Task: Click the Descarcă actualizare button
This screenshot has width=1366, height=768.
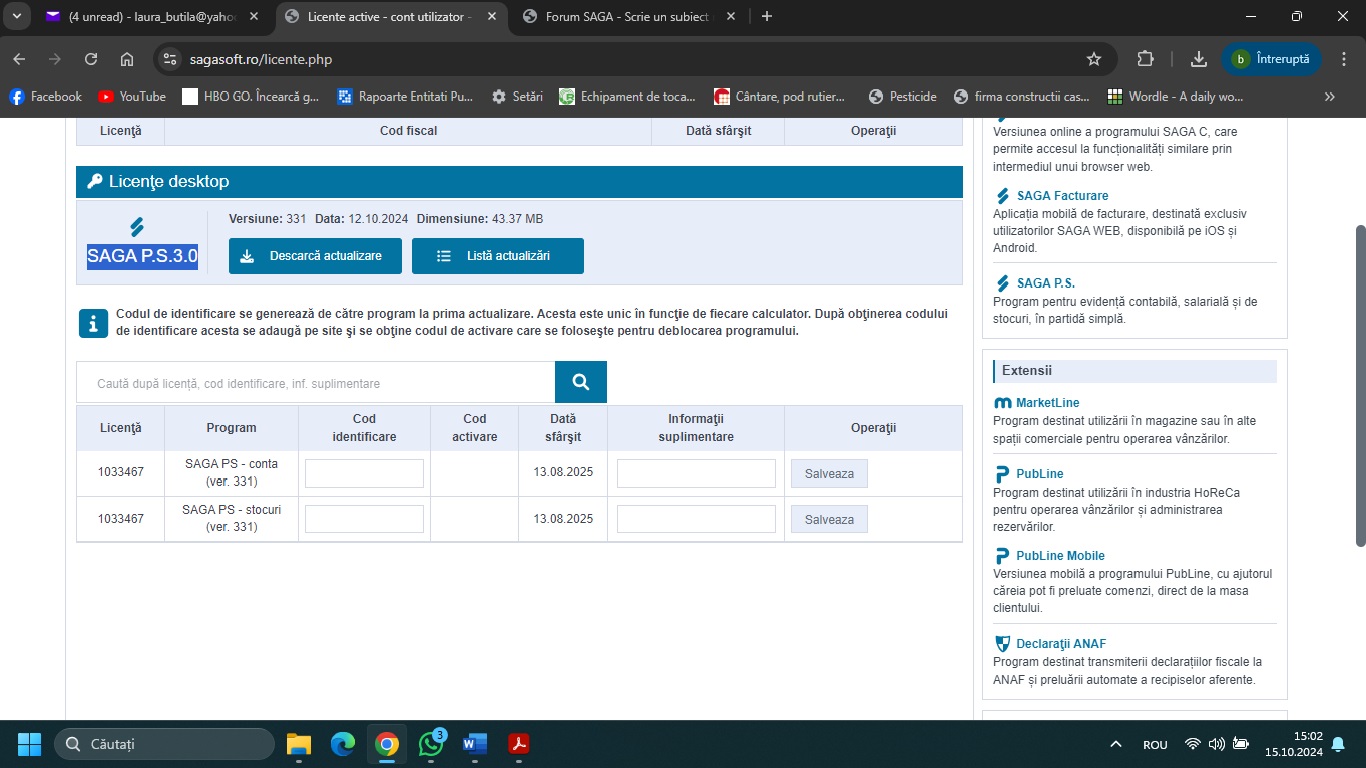Action: pos(315,256)
